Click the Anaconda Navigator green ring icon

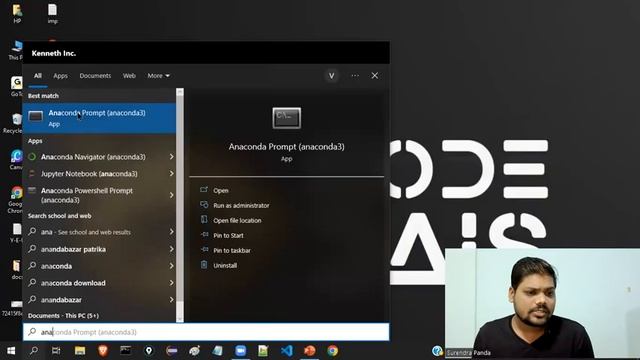point(32,157)
